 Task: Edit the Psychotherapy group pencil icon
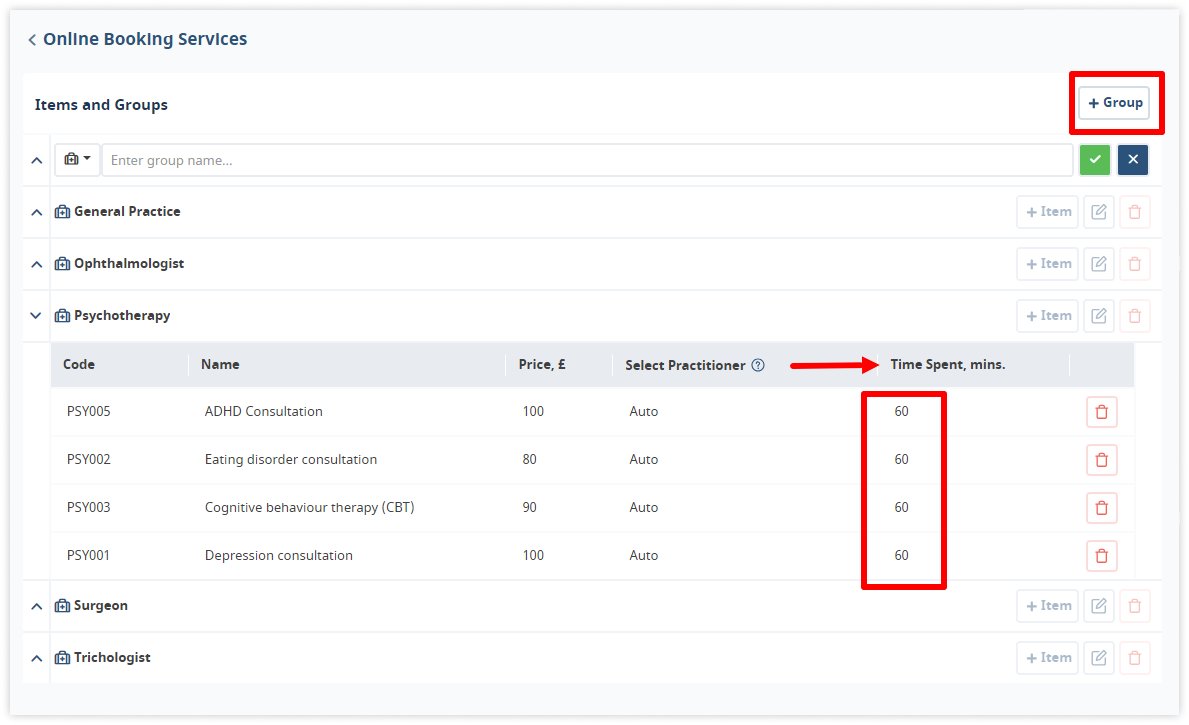tap(1098, 315)
